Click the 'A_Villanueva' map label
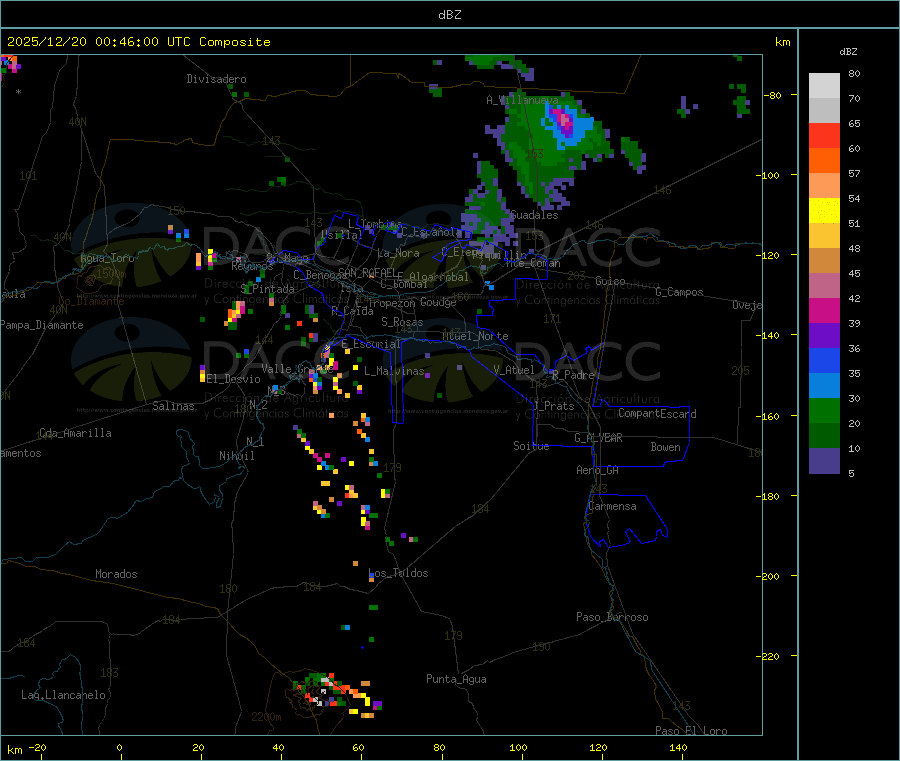 pos(522,100)
